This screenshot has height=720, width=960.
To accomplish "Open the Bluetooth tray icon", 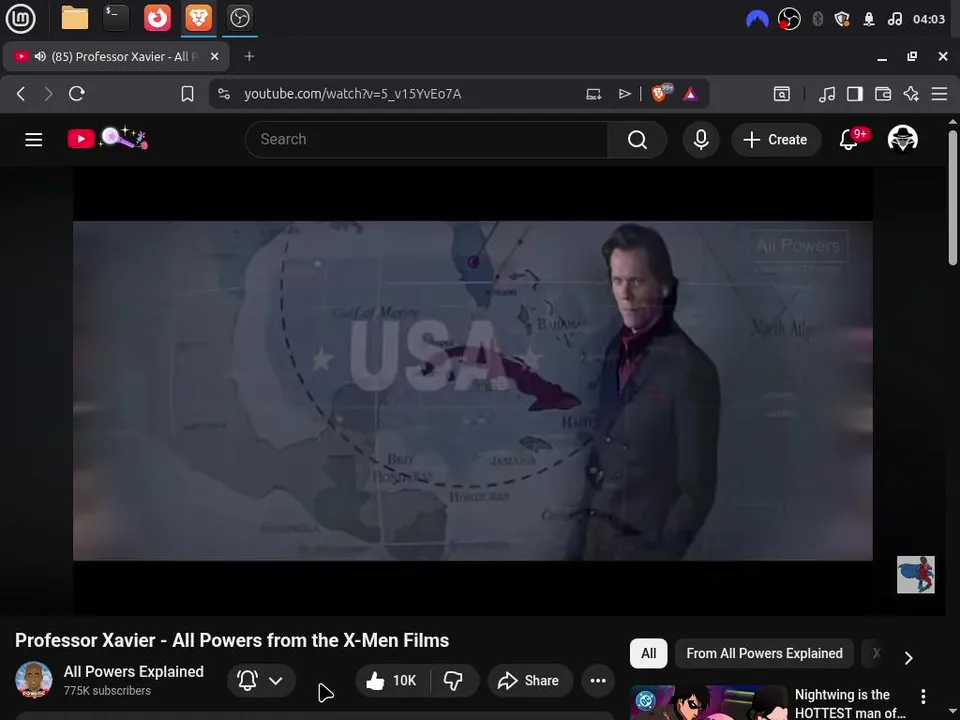I will 817,20.
